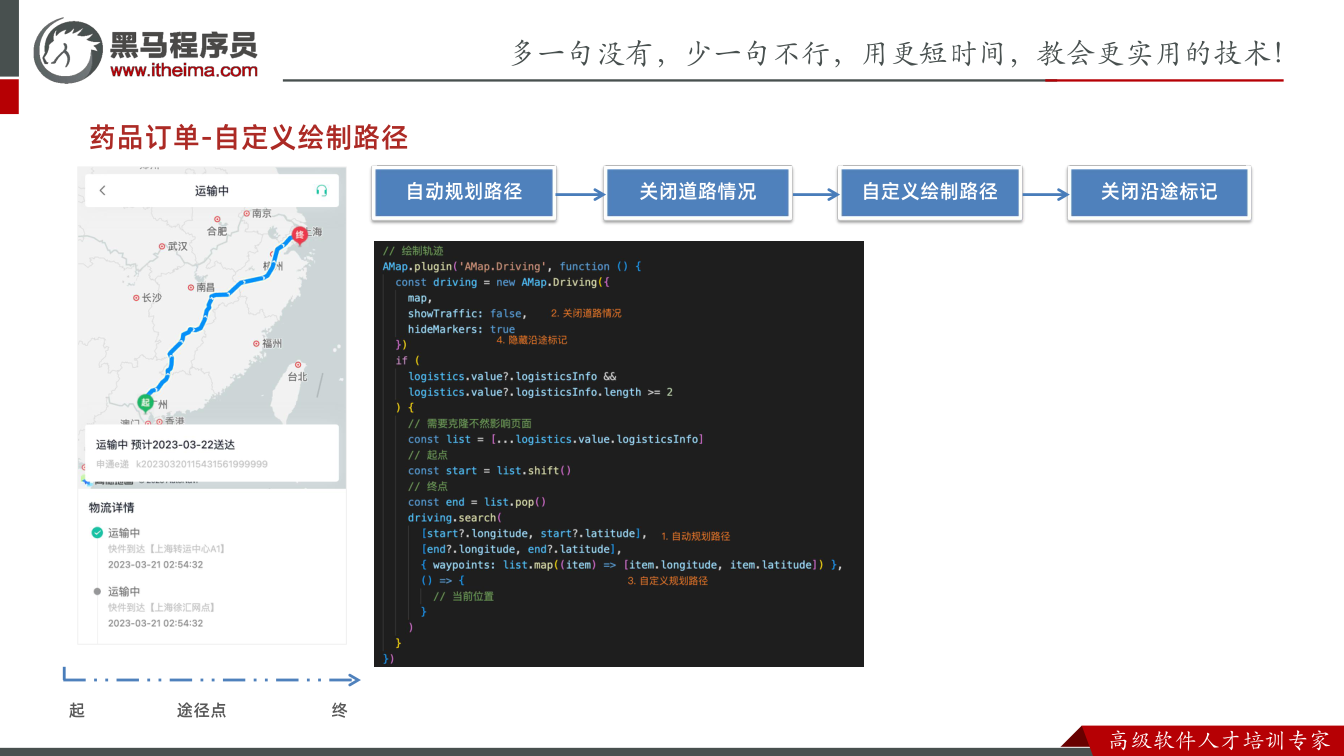The height and width of the screenshot is (756, 1344).
Task: Click the back chevron in the phone header
Action: click(102, 191)
